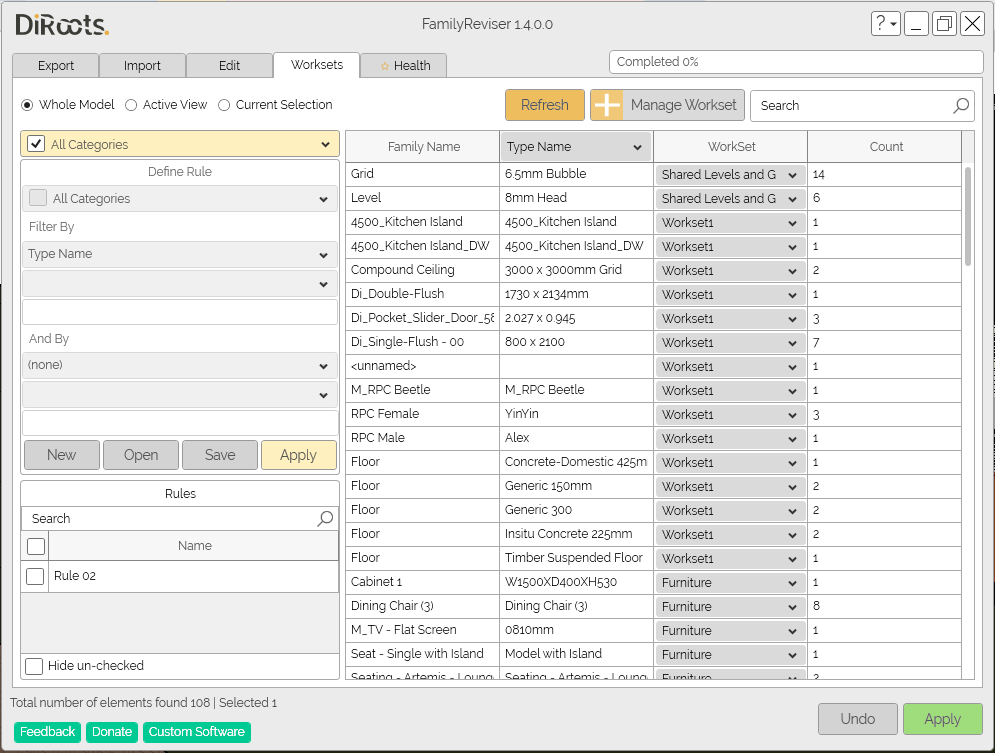The height and width of the screenshot is (753, 995).
Task: Click the DiRoots logo
Action: point(62,25)
